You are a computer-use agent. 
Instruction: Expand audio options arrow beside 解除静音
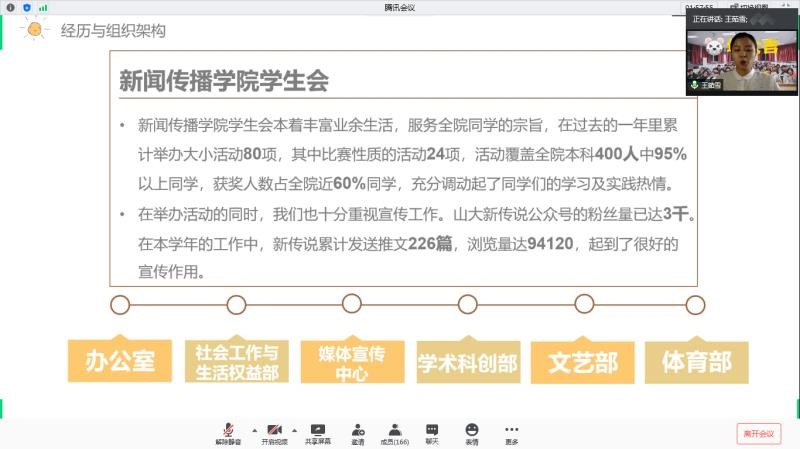point(253,428)
